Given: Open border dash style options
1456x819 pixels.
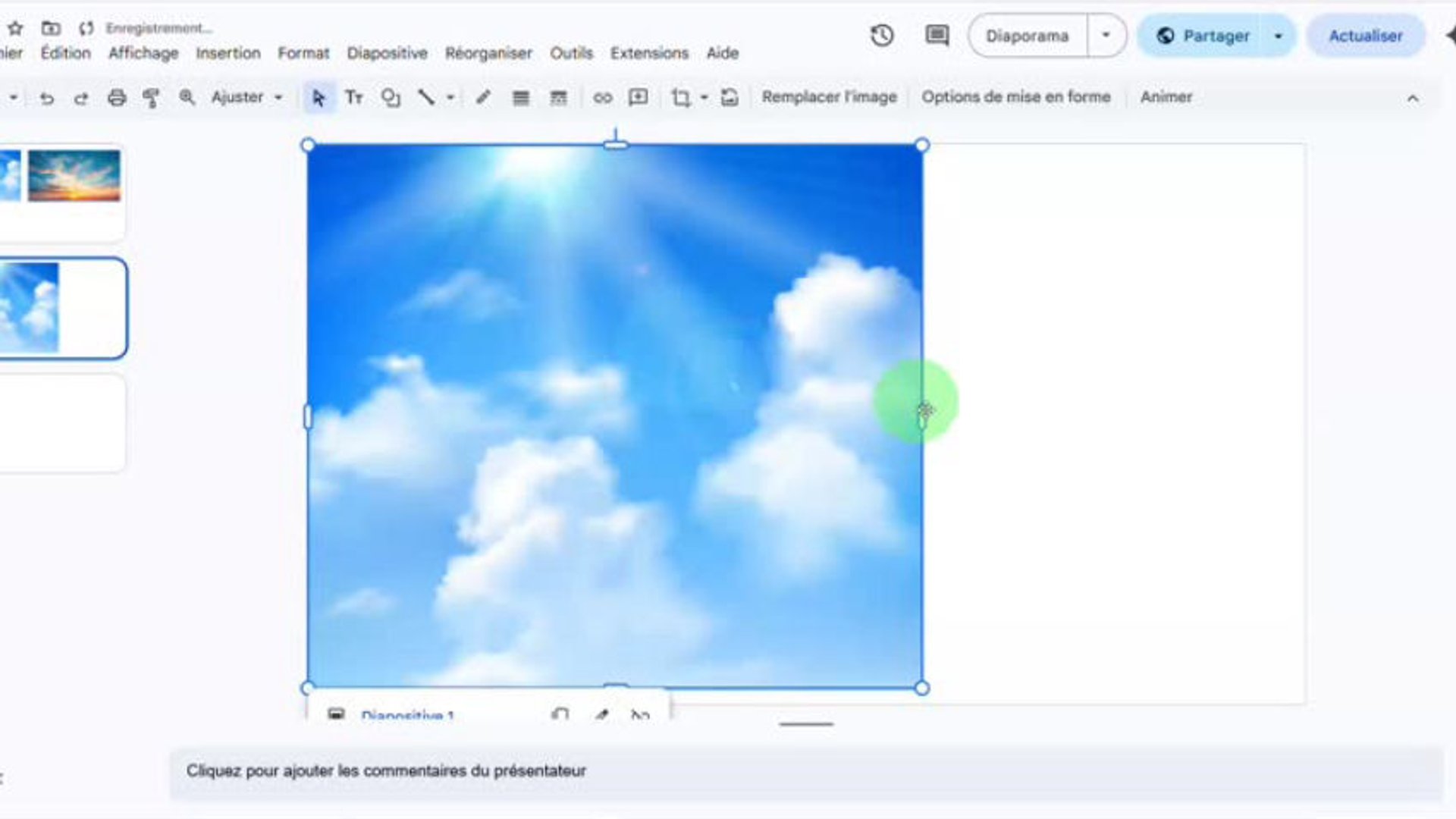Looking at the screenshot, I should click(x=558, y=98).
